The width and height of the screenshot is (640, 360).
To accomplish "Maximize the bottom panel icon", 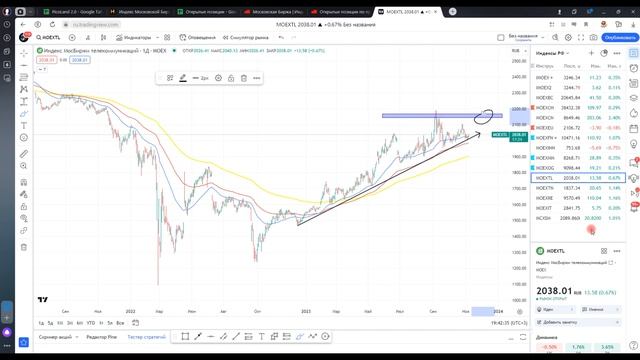I will tap(523, 337).
